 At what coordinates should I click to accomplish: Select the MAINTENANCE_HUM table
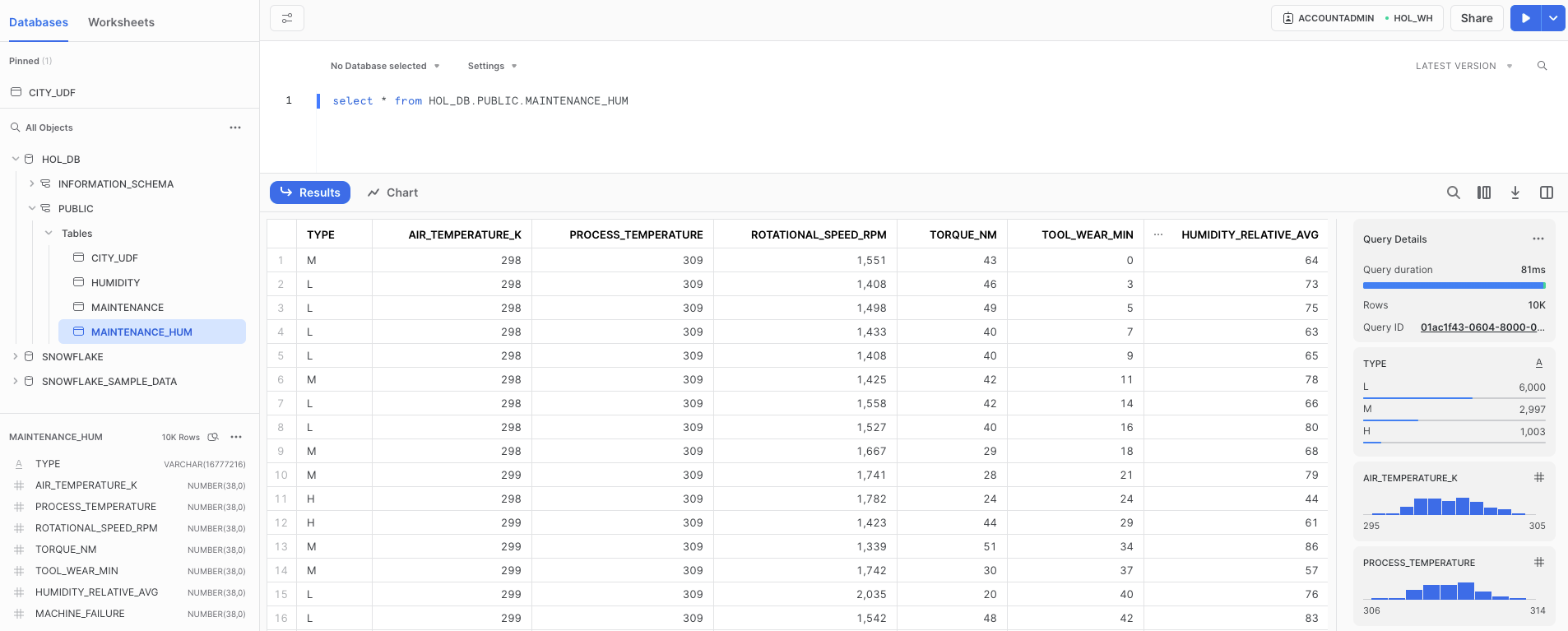click(152, 332)
